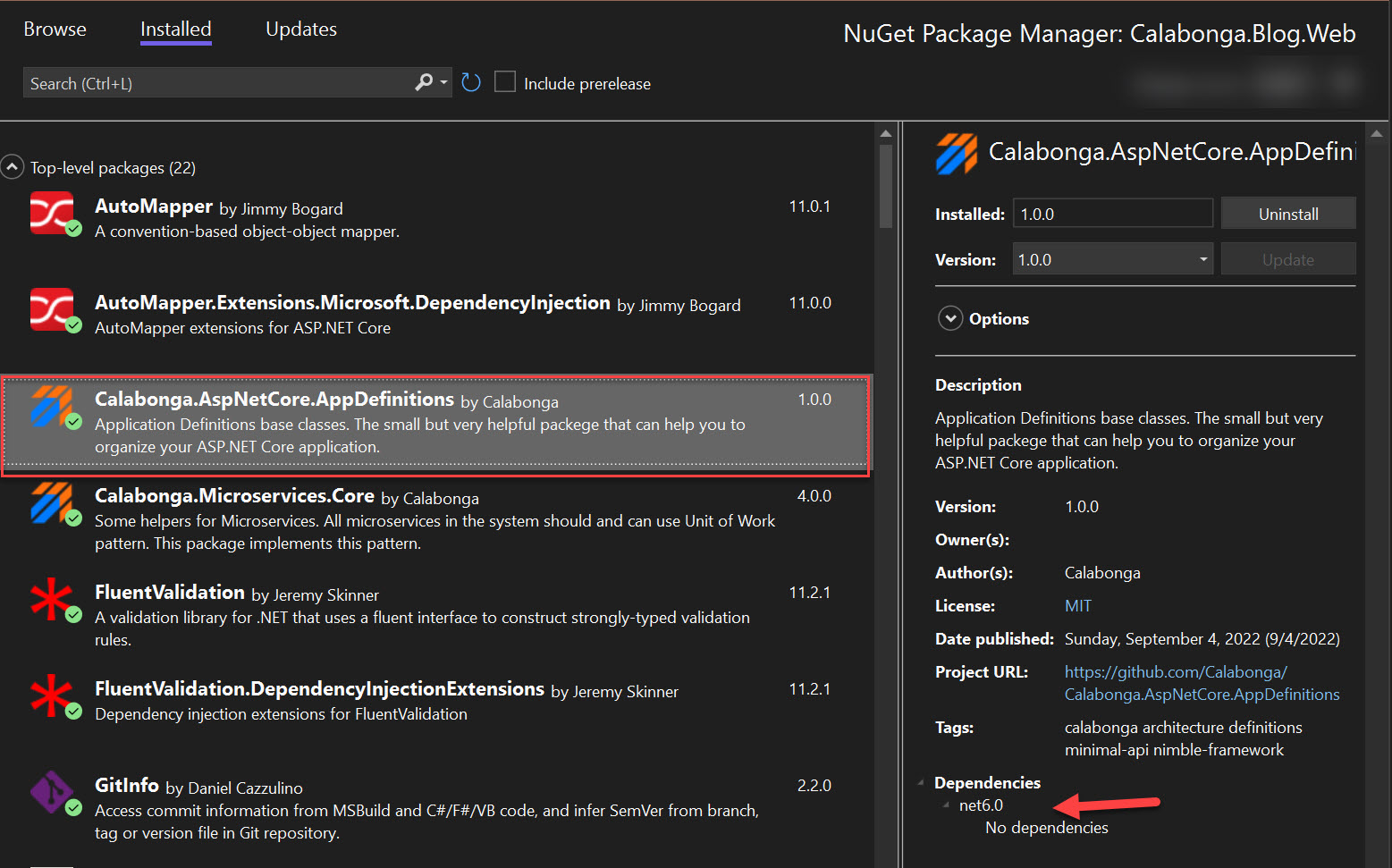Collapse Top-level packages group

tap(13, 167)
